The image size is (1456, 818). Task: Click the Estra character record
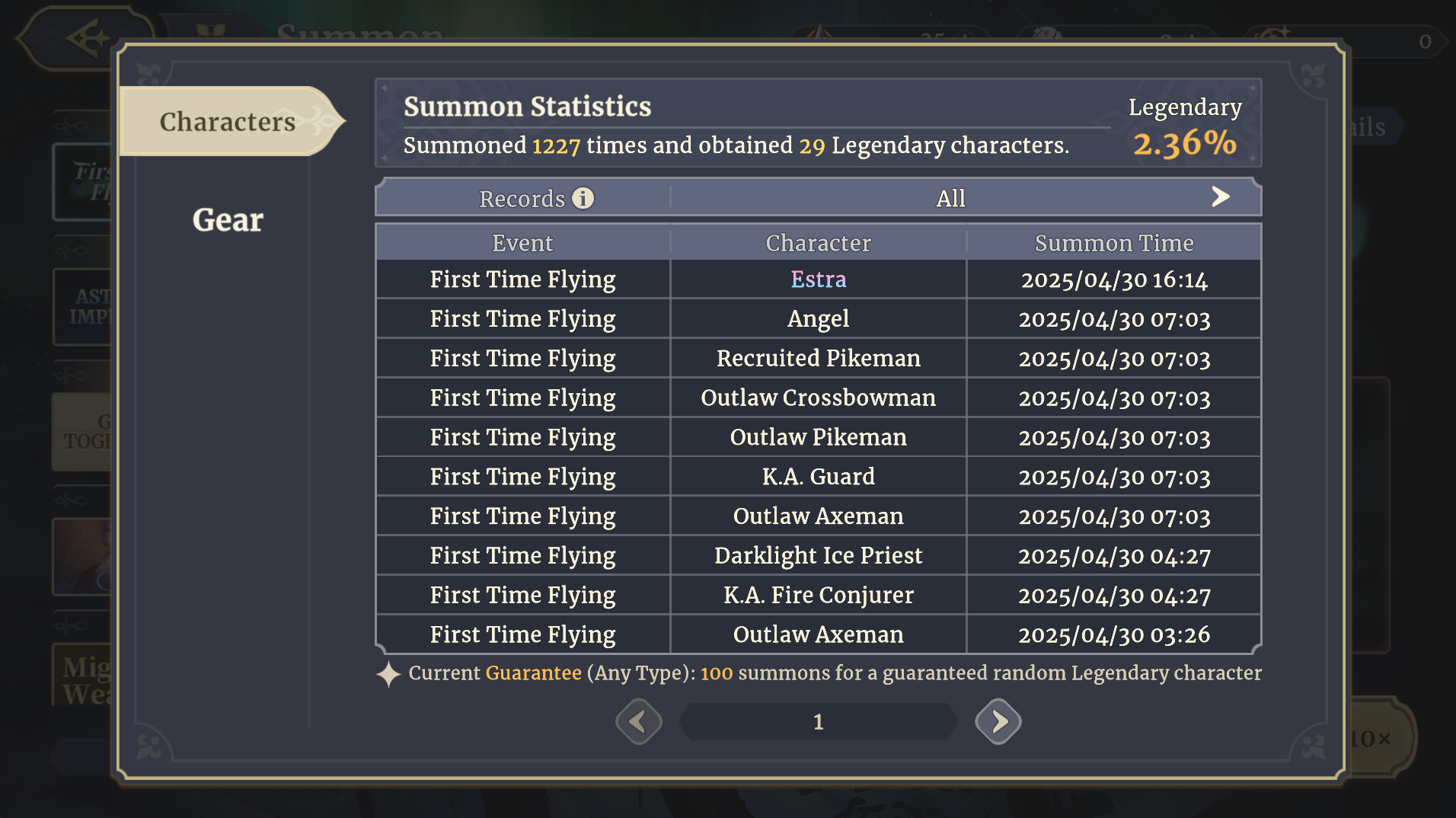point(818,280)
